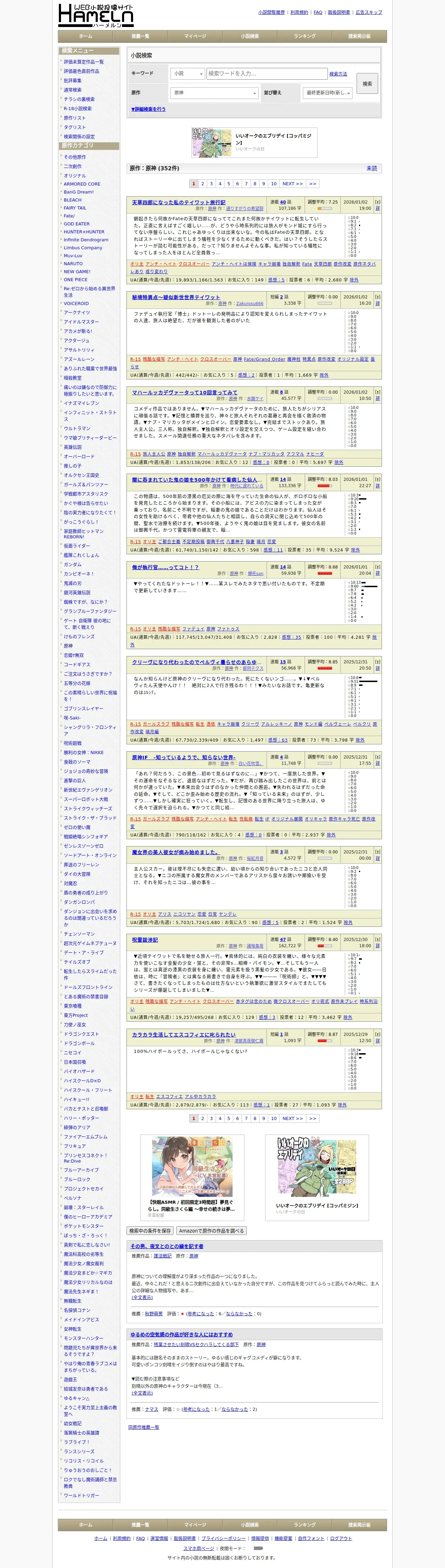Open the 推薦一覧 tab in top navigation
Screen dimensions: 445x1568
pyautogui.click(x=140, y=36)
